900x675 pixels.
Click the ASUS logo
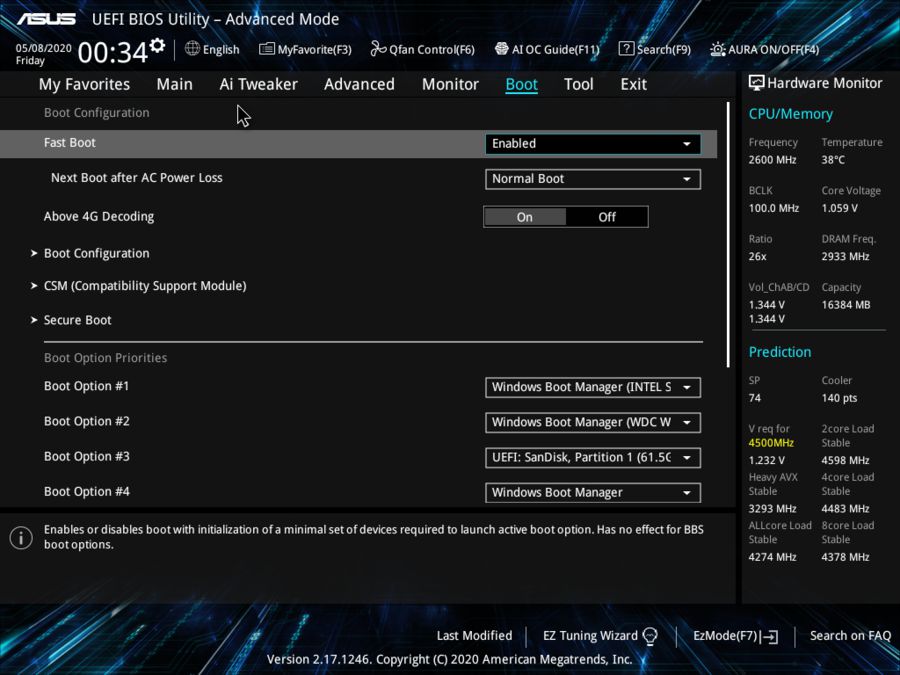tap(46, 19)
